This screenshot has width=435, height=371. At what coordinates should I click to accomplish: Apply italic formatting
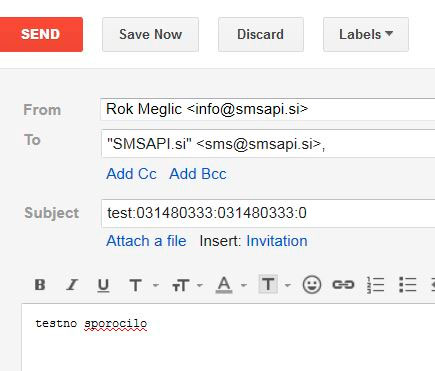(x=72, y=285)
